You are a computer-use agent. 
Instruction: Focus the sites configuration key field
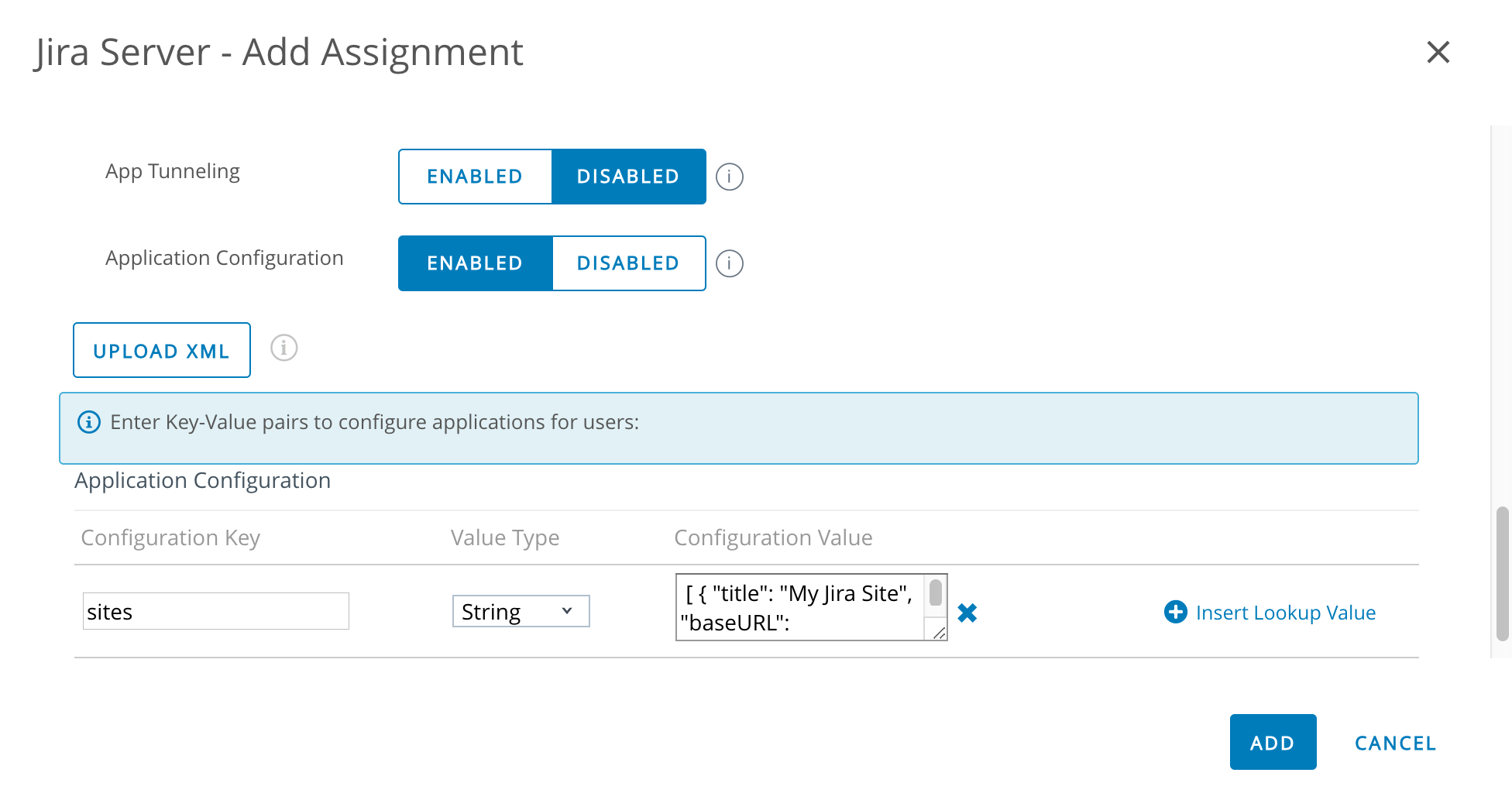pos(216,612)
